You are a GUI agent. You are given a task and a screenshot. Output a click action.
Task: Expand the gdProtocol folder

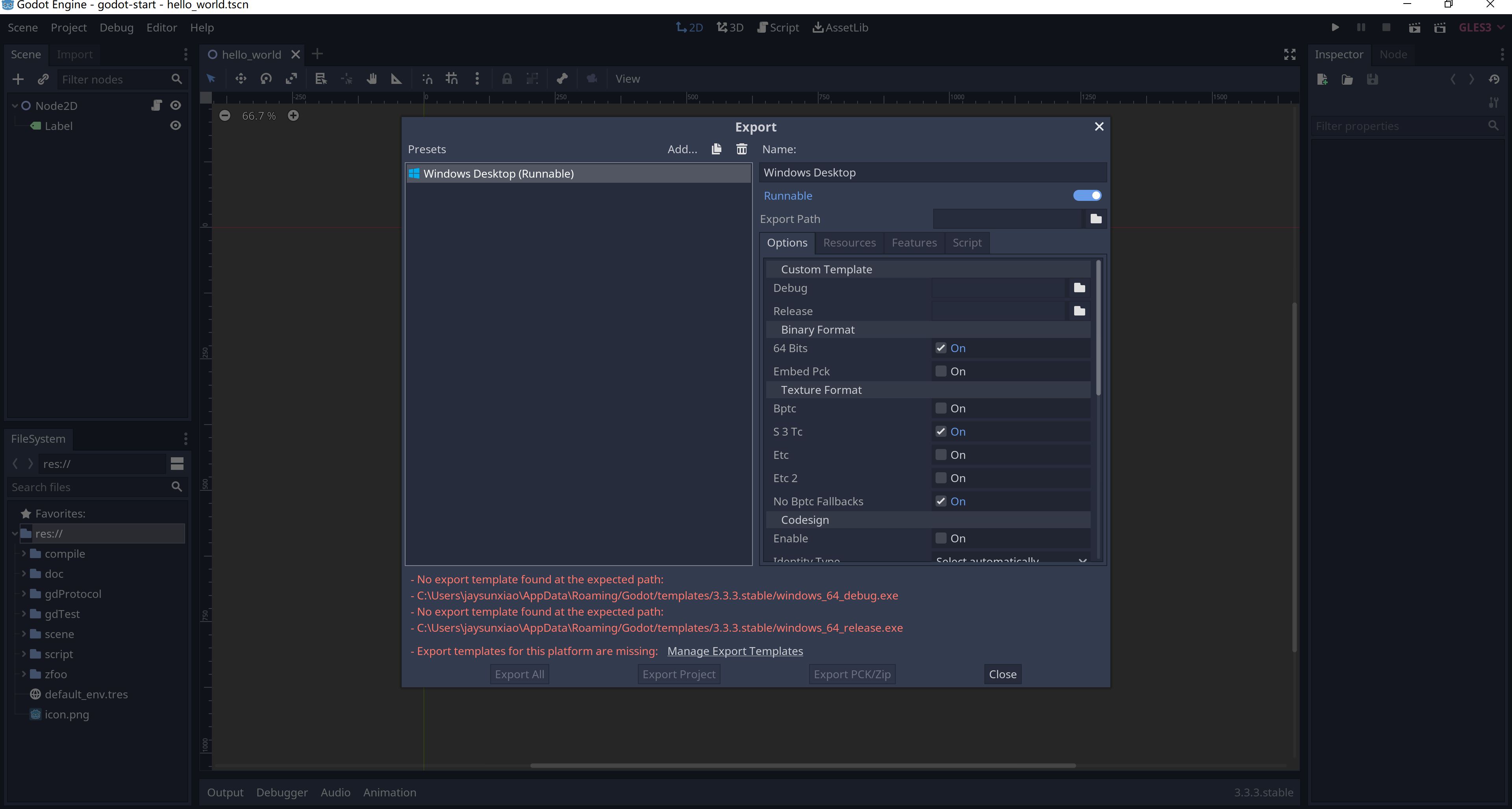pos(24,594)
